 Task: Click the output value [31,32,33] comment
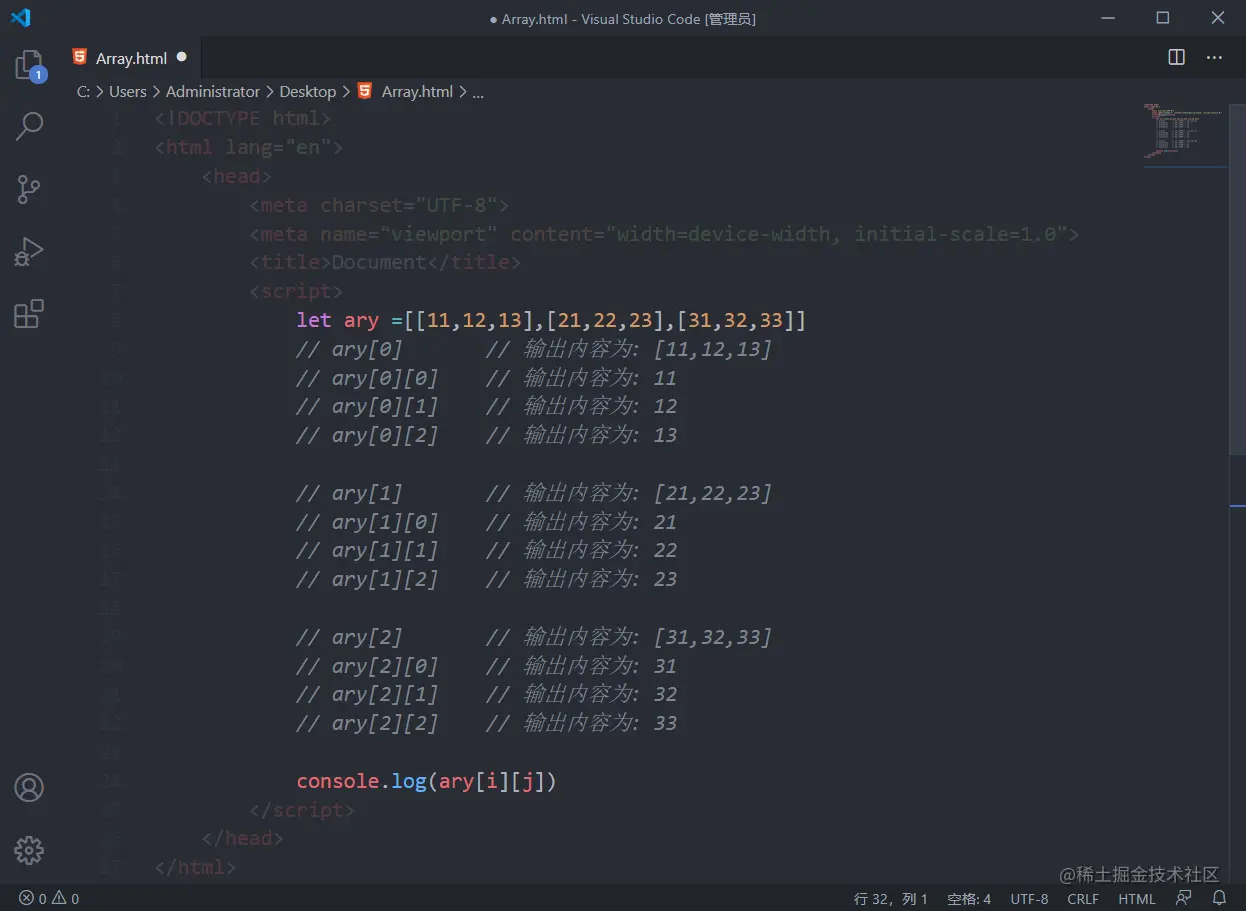[x=713, y=637]
